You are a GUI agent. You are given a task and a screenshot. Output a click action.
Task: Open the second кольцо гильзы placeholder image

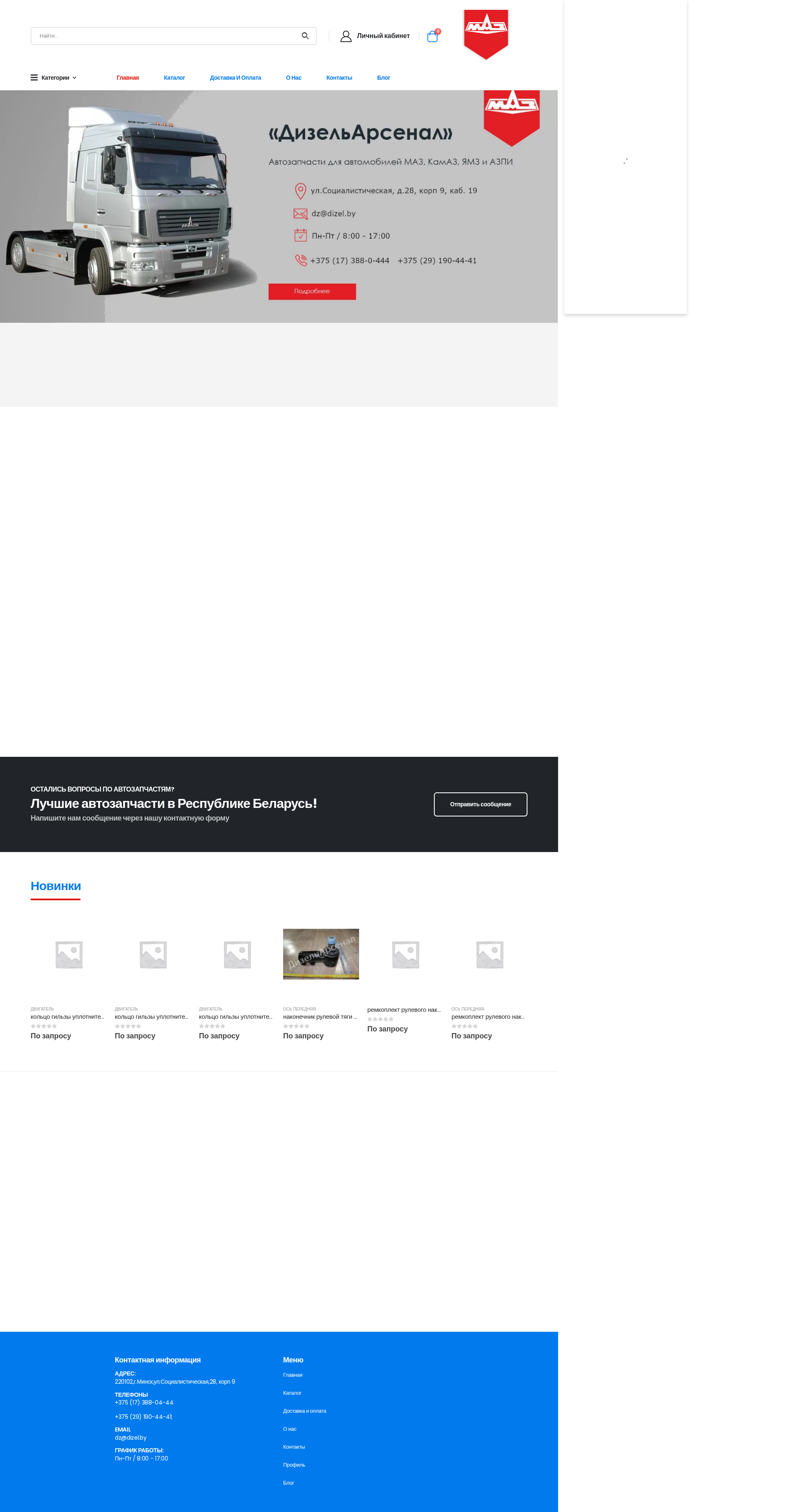coord(152,954)
